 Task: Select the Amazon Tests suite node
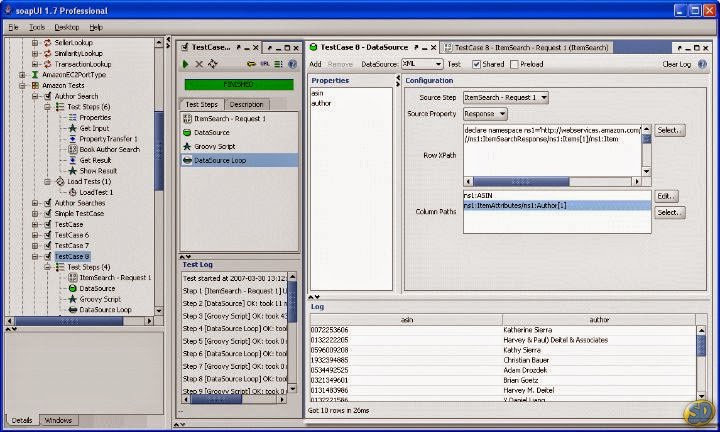point(63,85)
